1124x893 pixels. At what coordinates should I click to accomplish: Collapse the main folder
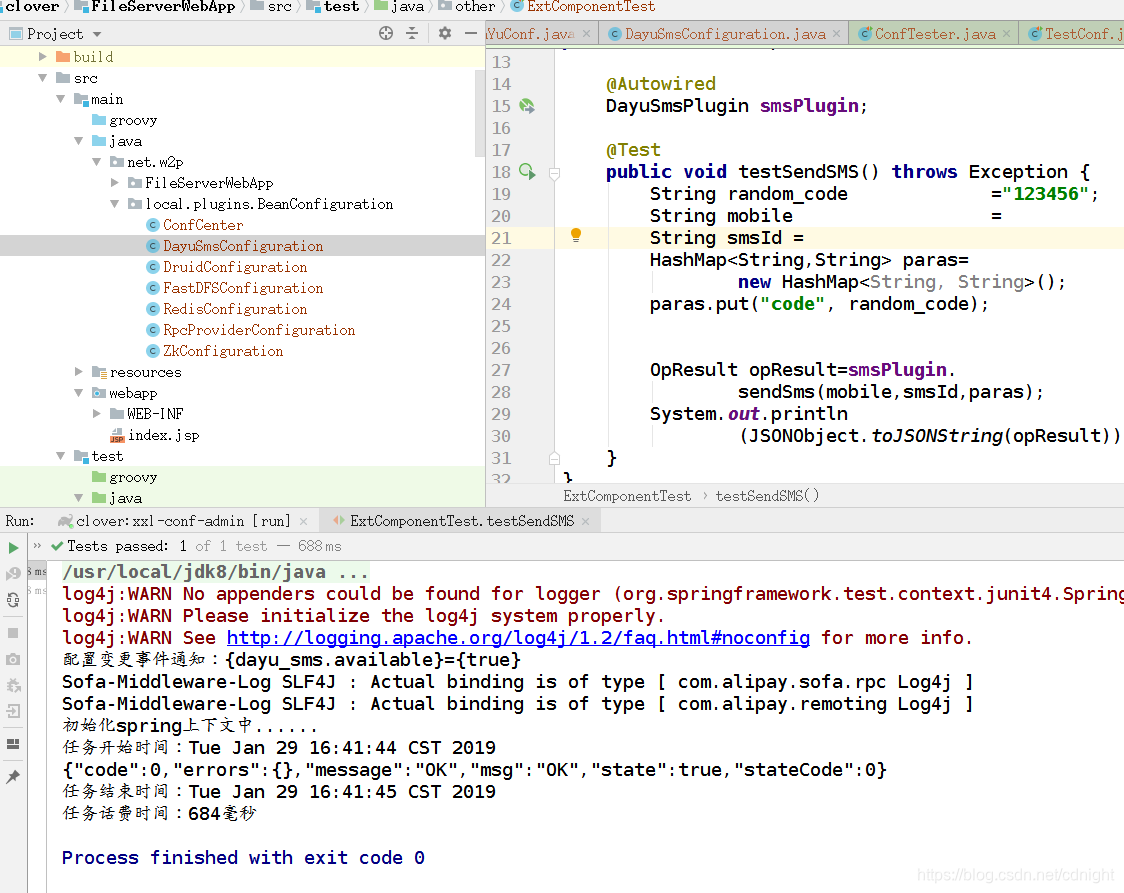[60, 99]
